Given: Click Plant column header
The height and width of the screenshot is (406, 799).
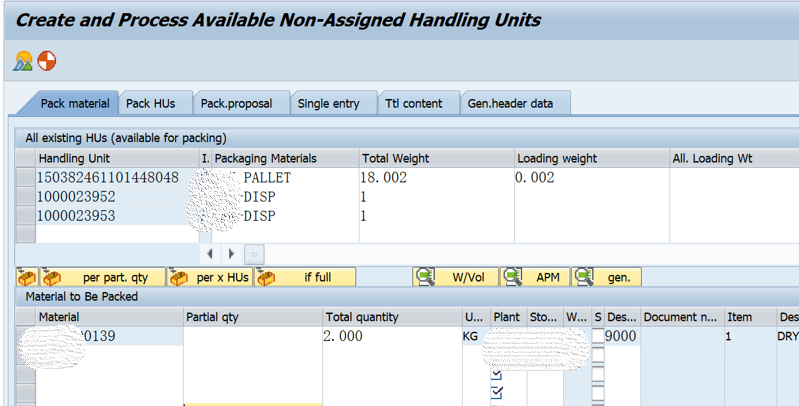Looking at the screenshot, I should (x=509, y=317).
